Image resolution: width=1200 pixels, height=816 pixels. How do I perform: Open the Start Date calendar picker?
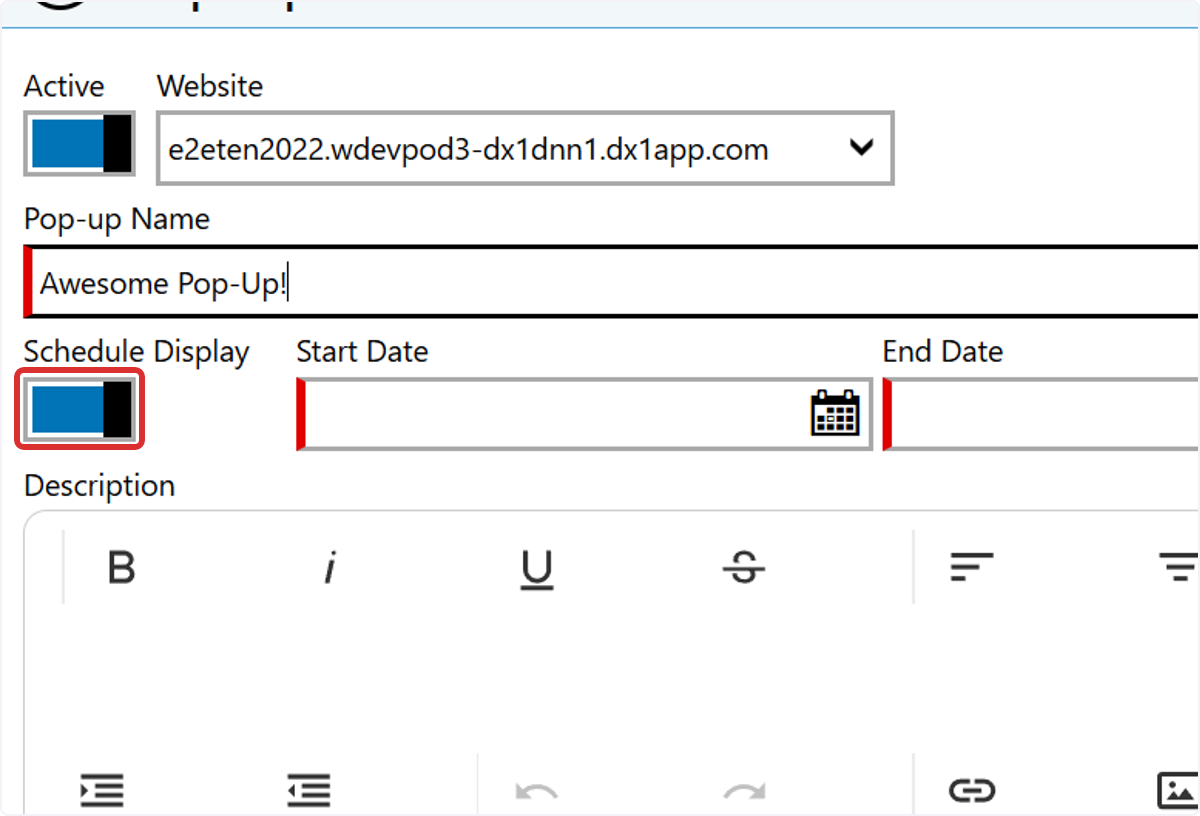834,412
